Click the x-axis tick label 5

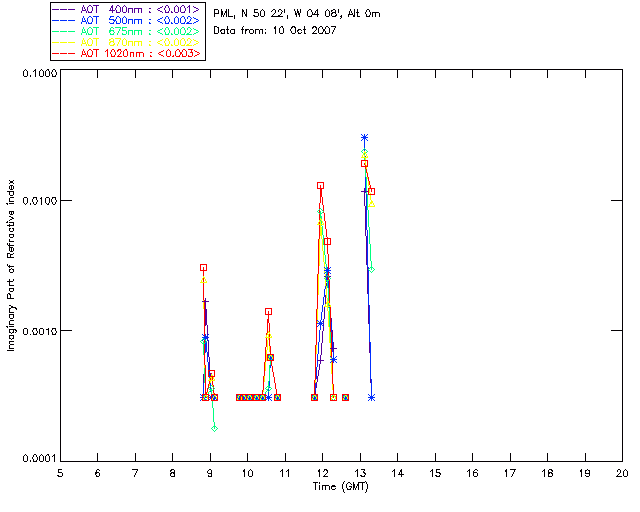tap(60, 473)
